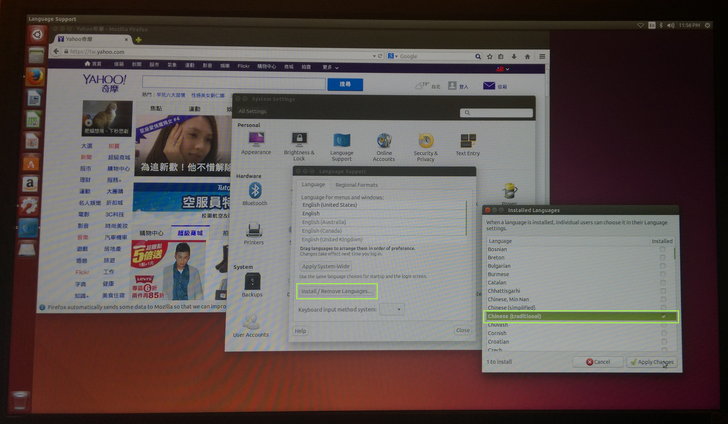Toggle Installed checkbox for Croatian
Image resolution: width=728 pixels, height=424 pixels.
(x=664, y=342)
